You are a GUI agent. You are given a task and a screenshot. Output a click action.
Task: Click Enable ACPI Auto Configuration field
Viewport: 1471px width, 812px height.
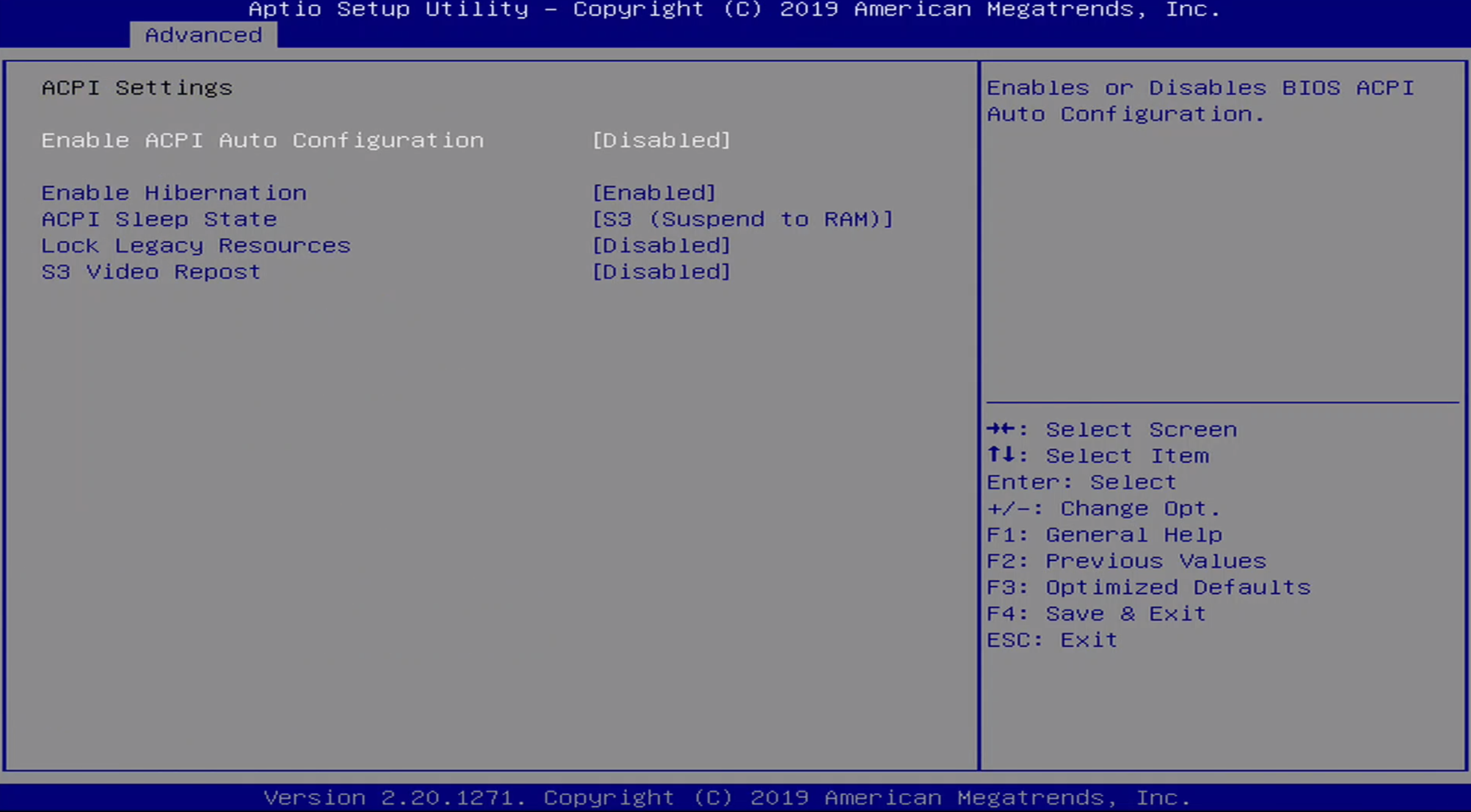263,140
